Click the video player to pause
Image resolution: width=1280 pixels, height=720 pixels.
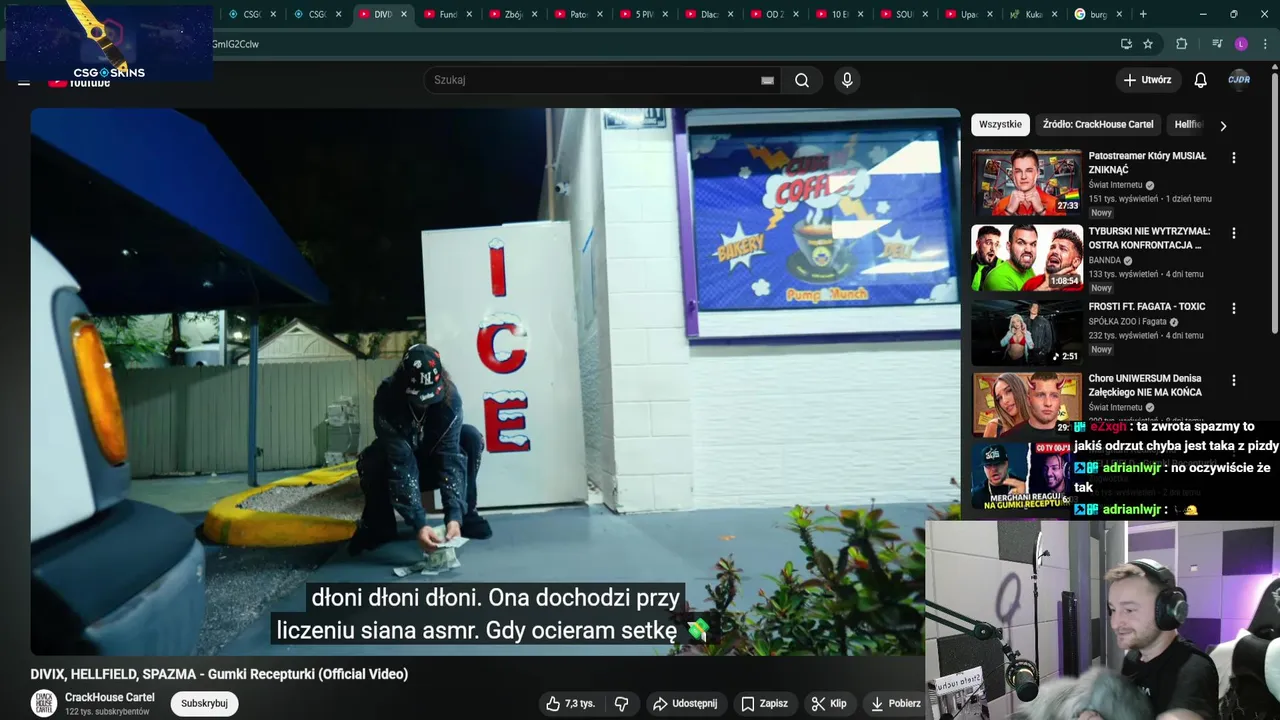[495, 380]
